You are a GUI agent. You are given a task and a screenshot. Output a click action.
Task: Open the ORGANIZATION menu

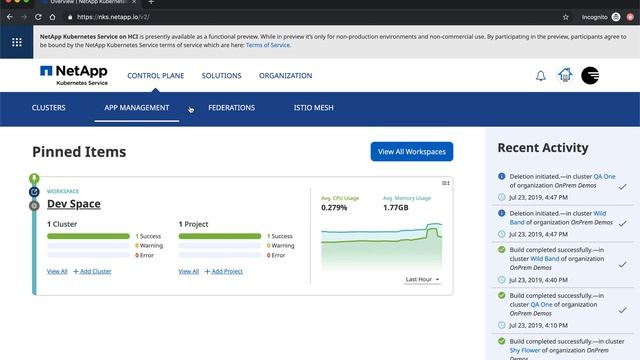coord(285,76)
